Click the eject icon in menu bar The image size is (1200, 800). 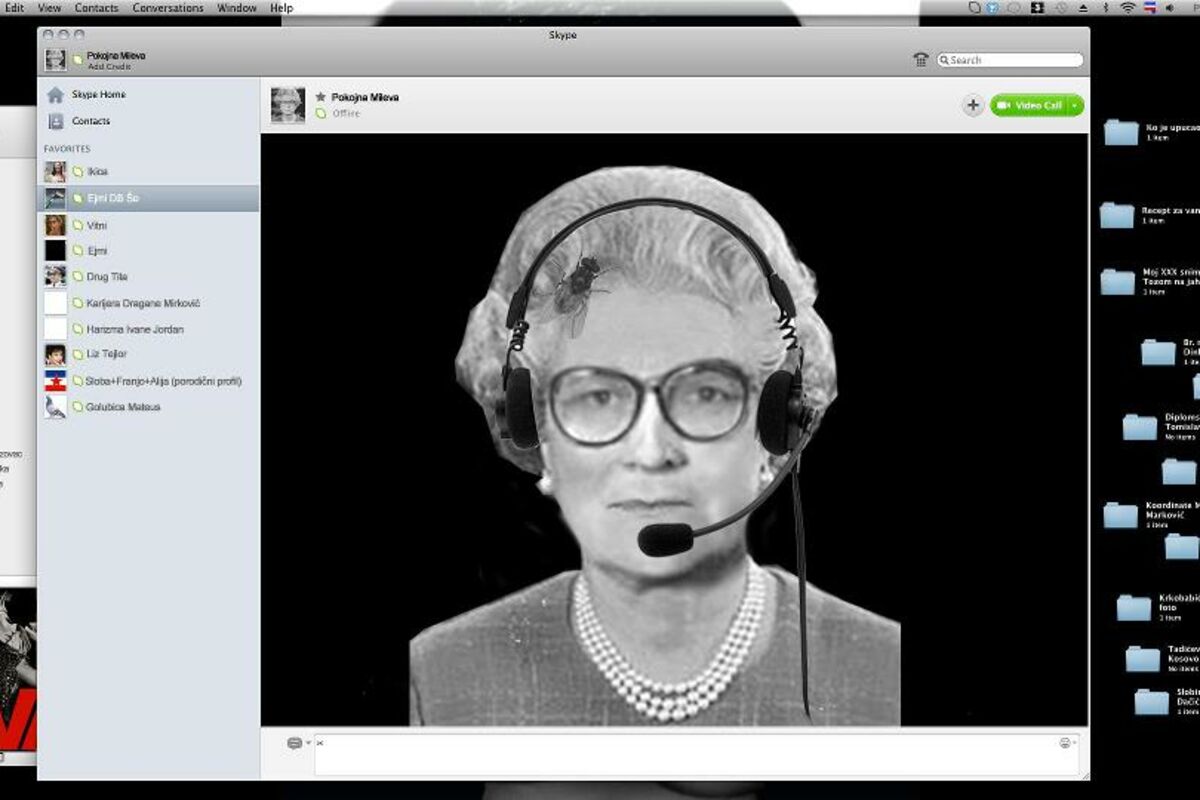1083,8
